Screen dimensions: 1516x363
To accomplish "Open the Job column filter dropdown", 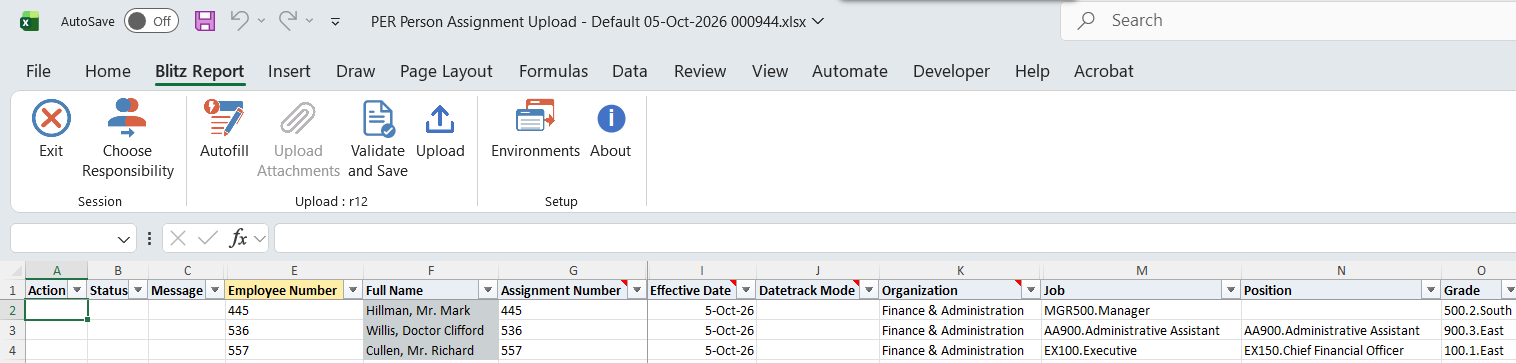I will (x=1230, y=290).
